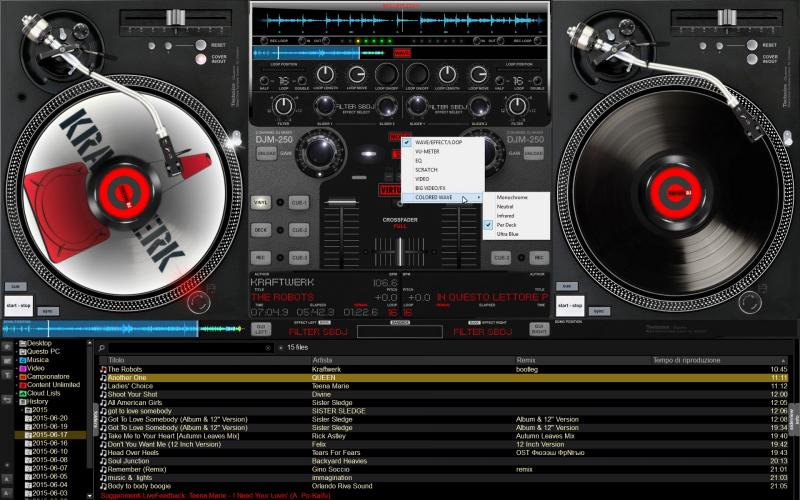Click the right deck pitch slider handle
The height and width of the screenshot is (500, 800).
[727, 17]
